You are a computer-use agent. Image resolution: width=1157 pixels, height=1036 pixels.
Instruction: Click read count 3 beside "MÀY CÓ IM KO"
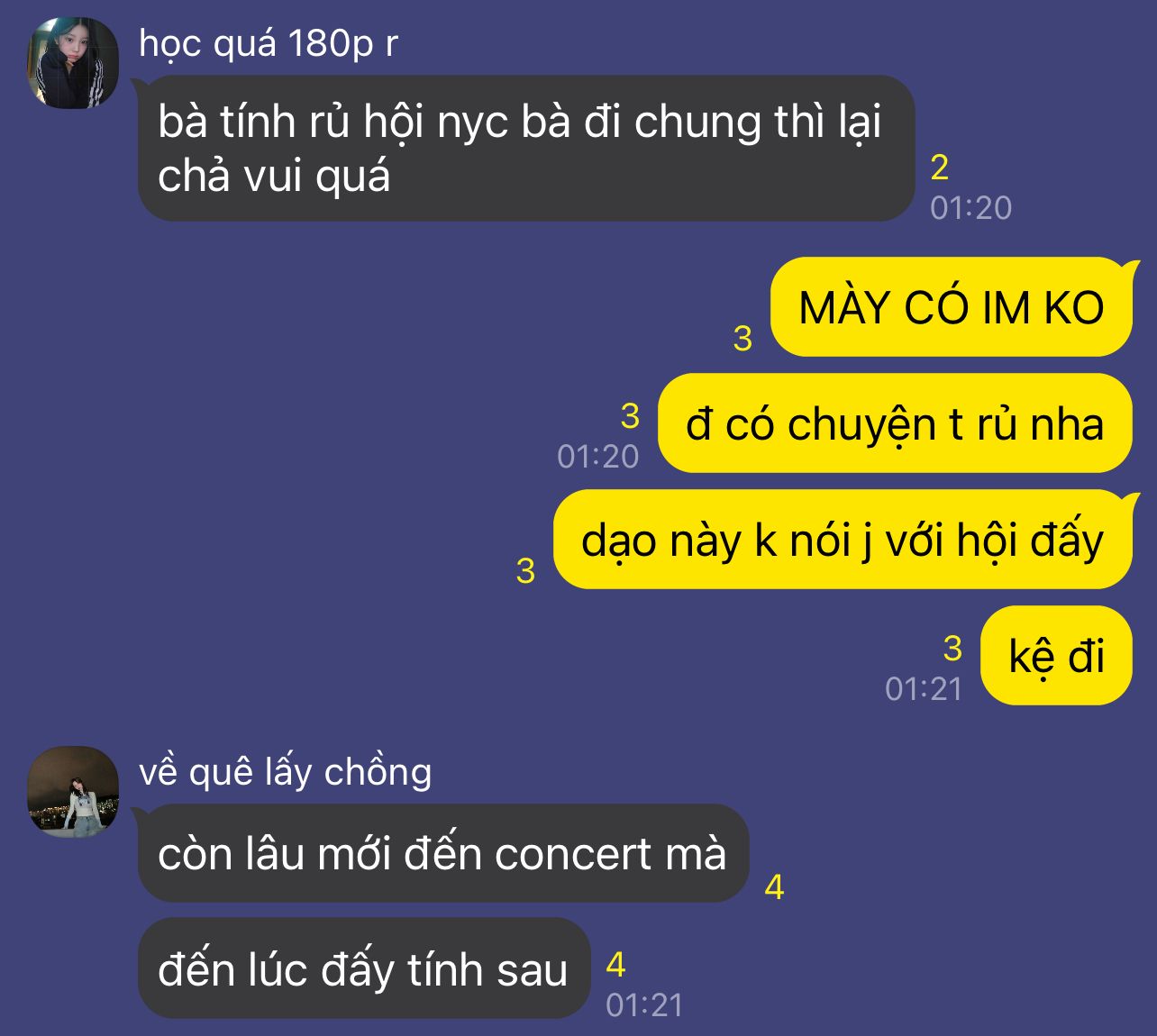(742, 339)
